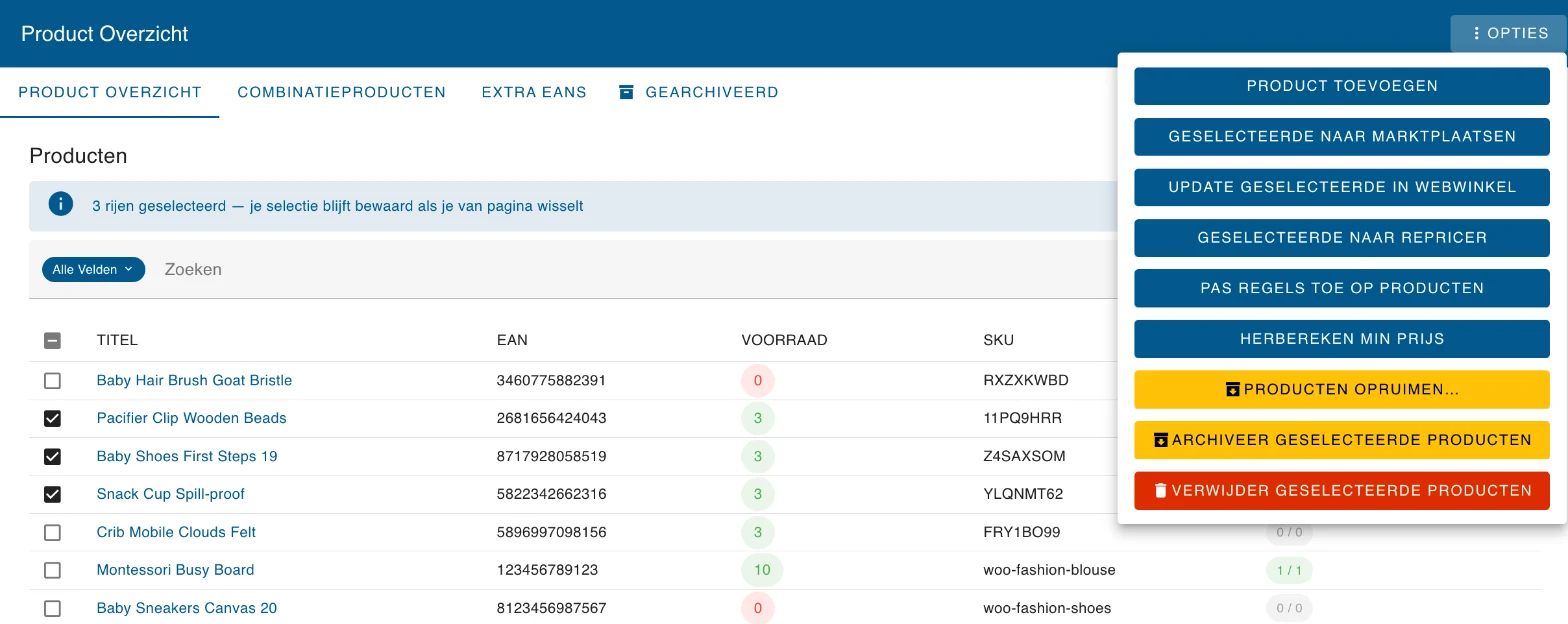Click the three-dot icon on Opties
The height and width of the screenshot is (624, 1568).
1476,33
